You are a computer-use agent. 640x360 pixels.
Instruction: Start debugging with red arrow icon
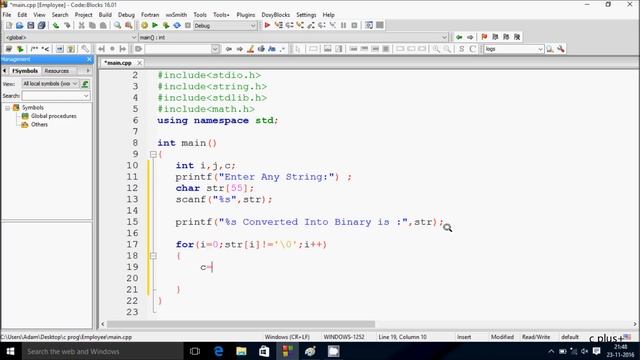[267, 25]
